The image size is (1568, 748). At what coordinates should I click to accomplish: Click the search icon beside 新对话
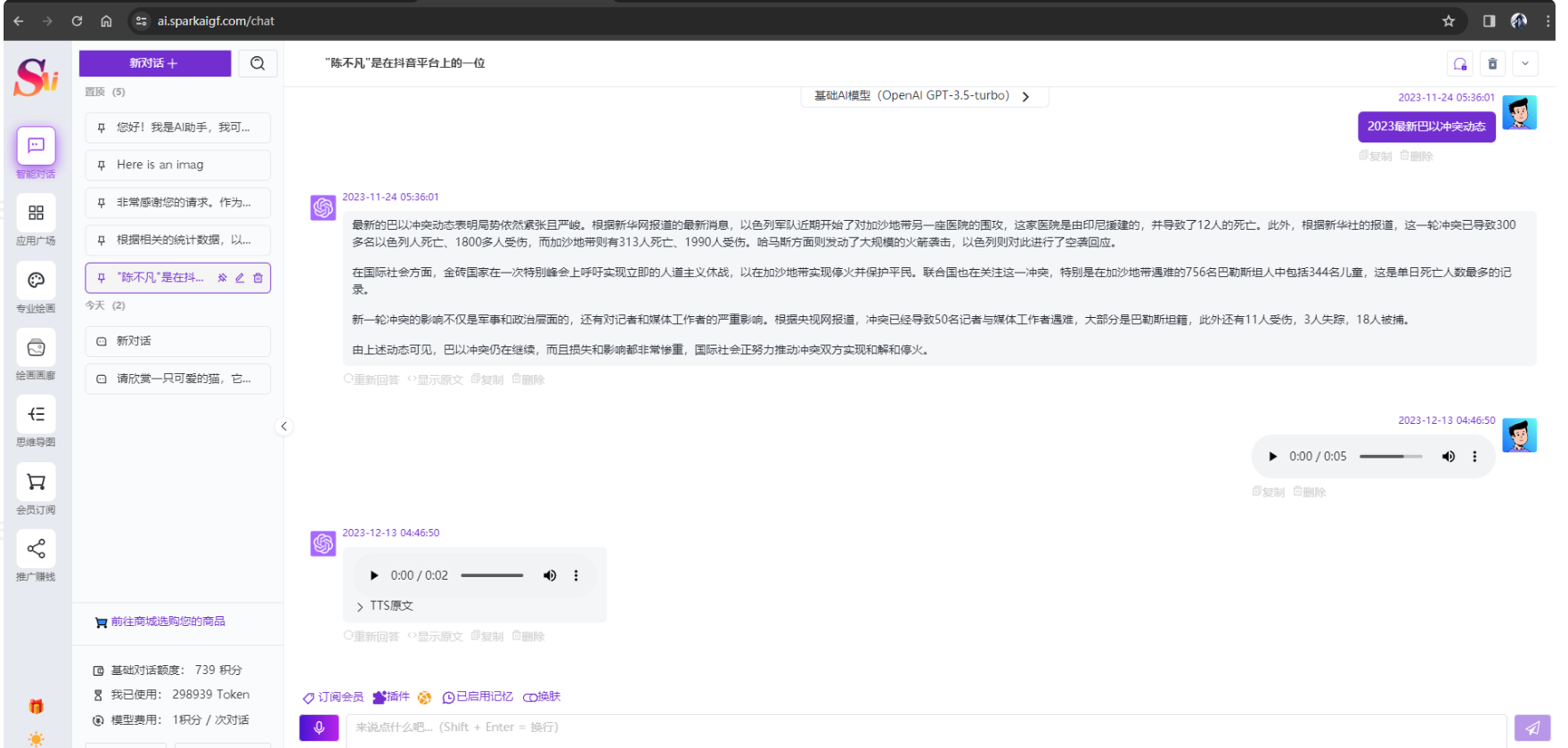pos(257,63)
